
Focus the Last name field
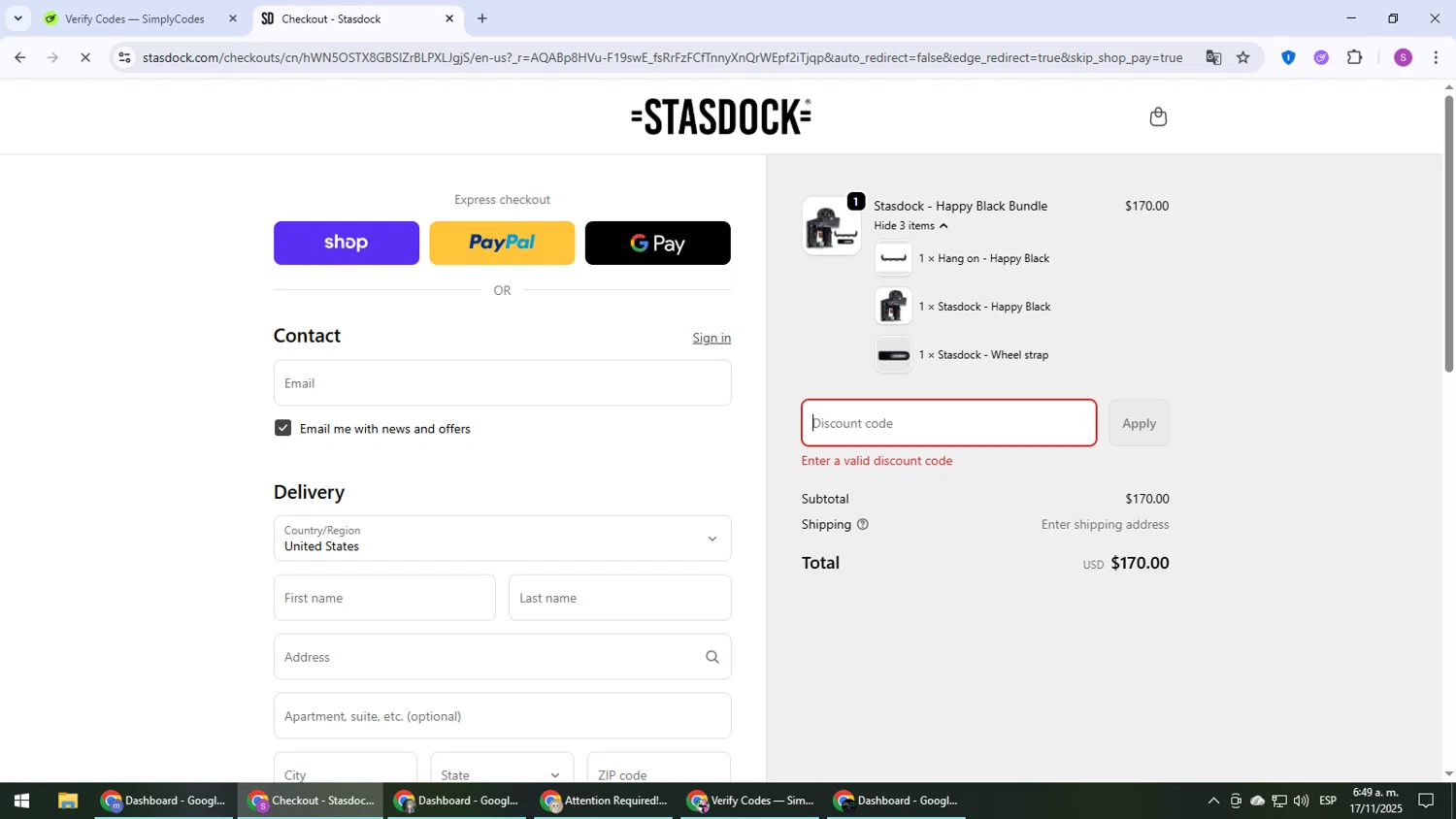point(620,598)
